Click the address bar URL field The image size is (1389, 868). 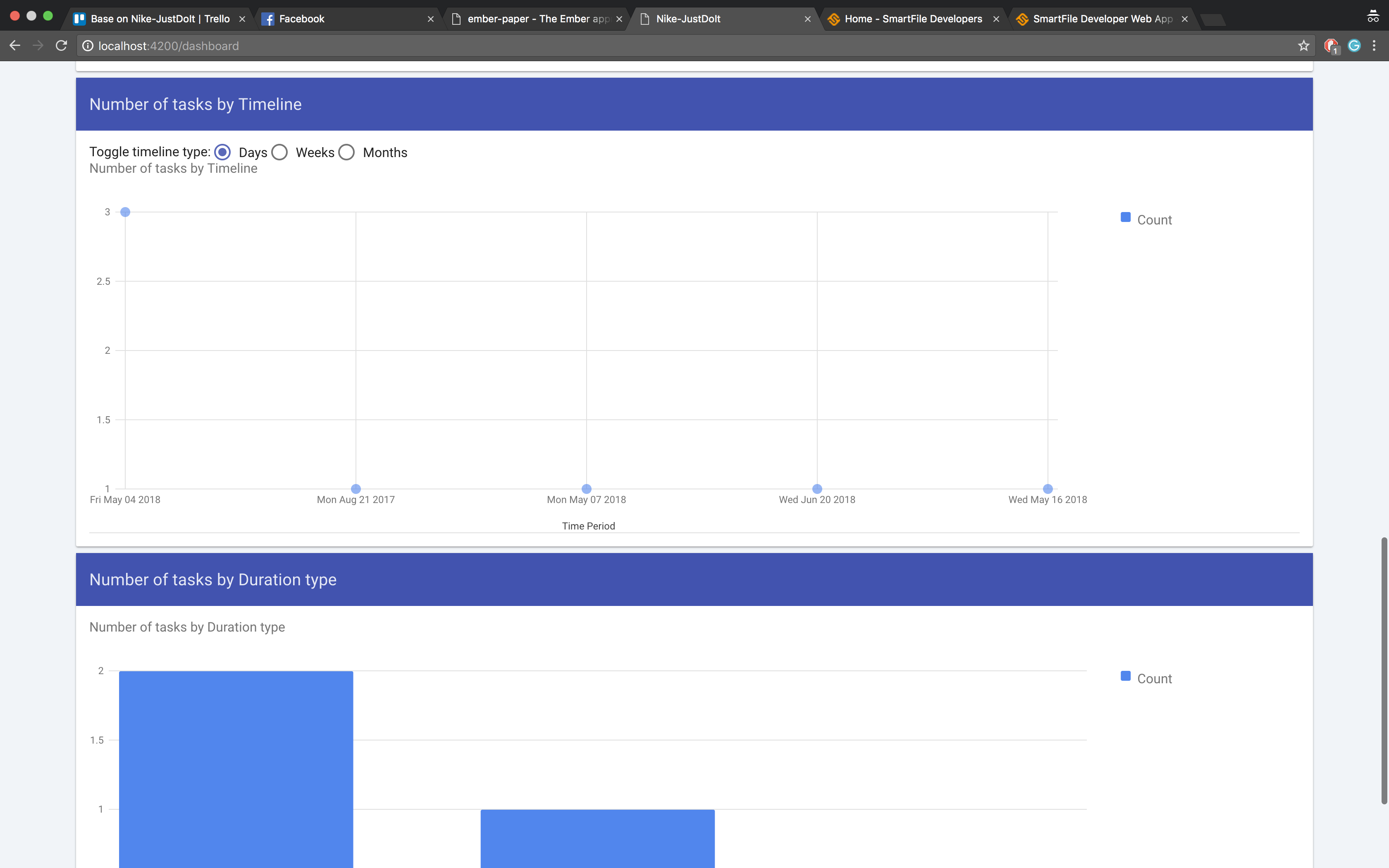(689, 46)
